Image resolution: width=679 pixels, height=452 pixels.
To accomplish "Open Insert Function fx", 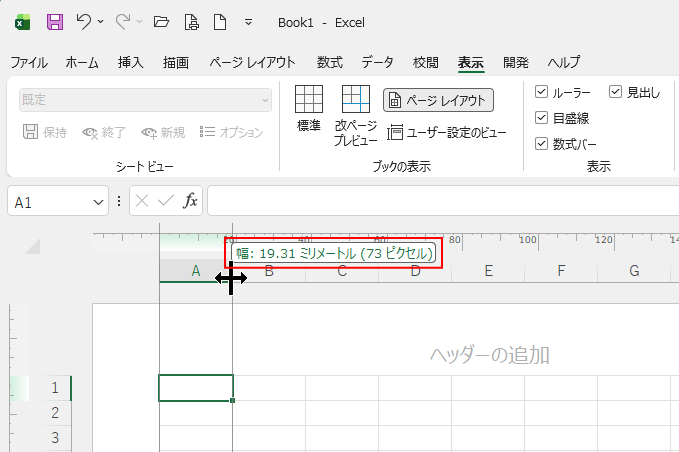I will click(x=191, y=201).
